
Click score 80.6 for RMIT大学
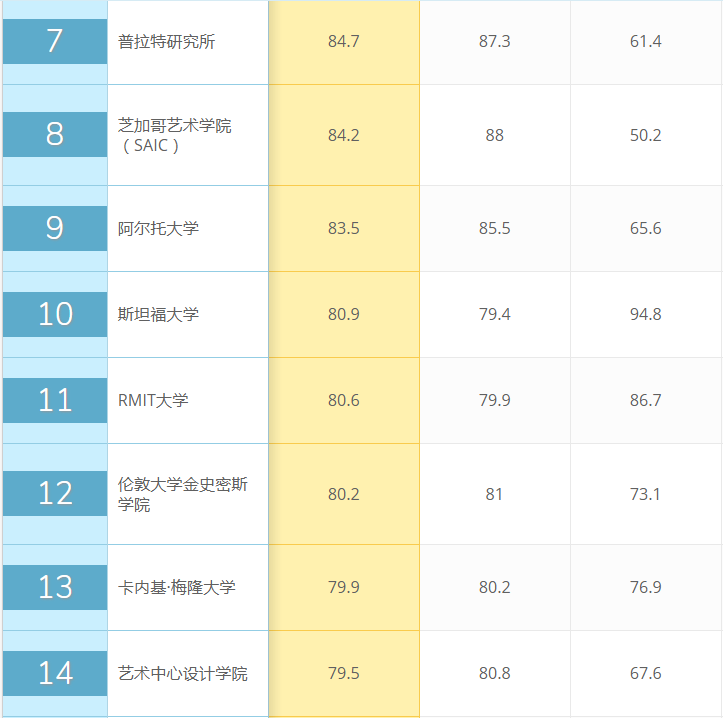(x=344, y=400)
